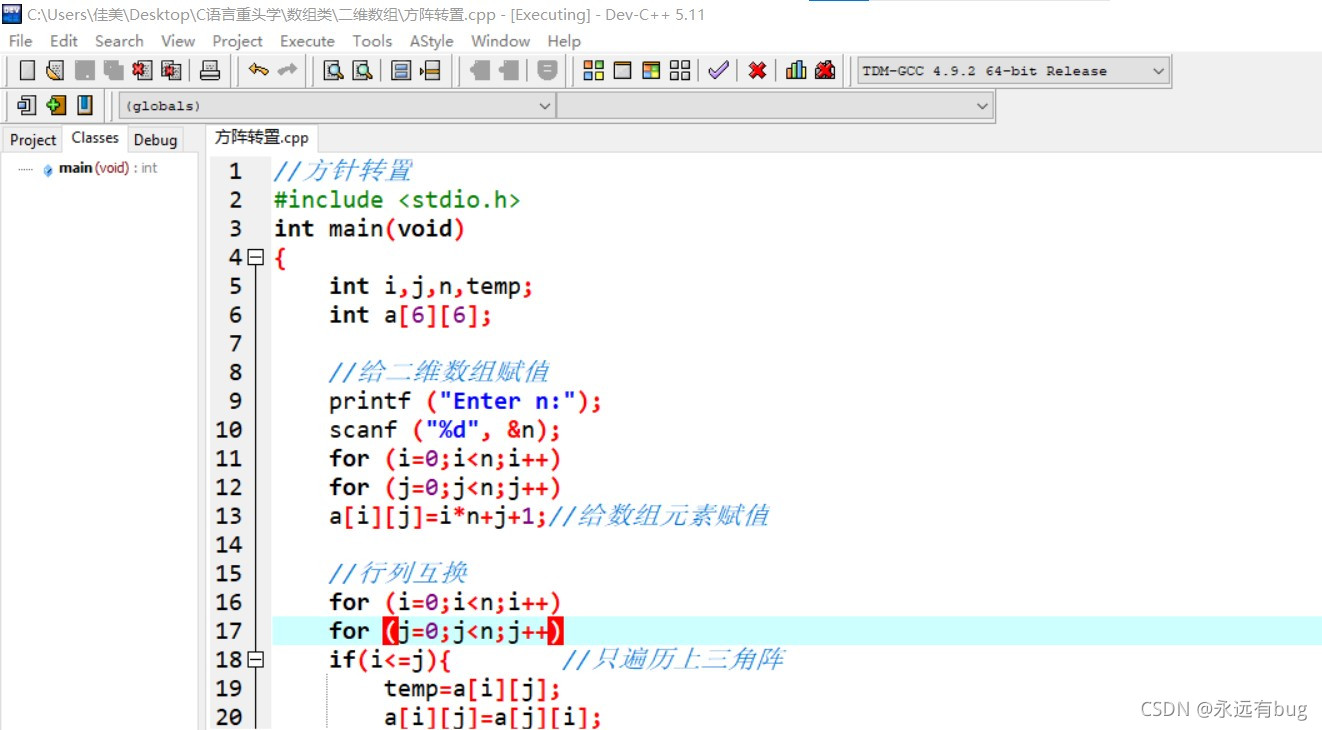Open the Execute menu
This screenshot has width=1322, height=730.
click(x=307, y=41)
